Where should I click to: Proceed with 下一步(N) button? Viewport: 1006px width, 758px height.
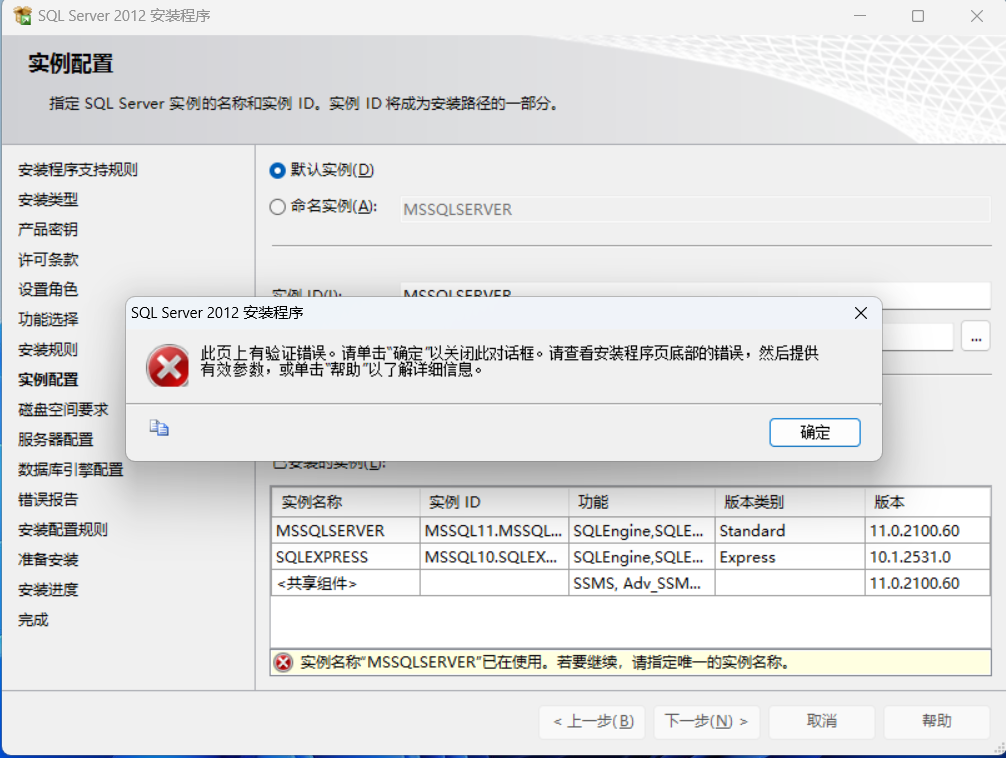[x=706, y=721]
